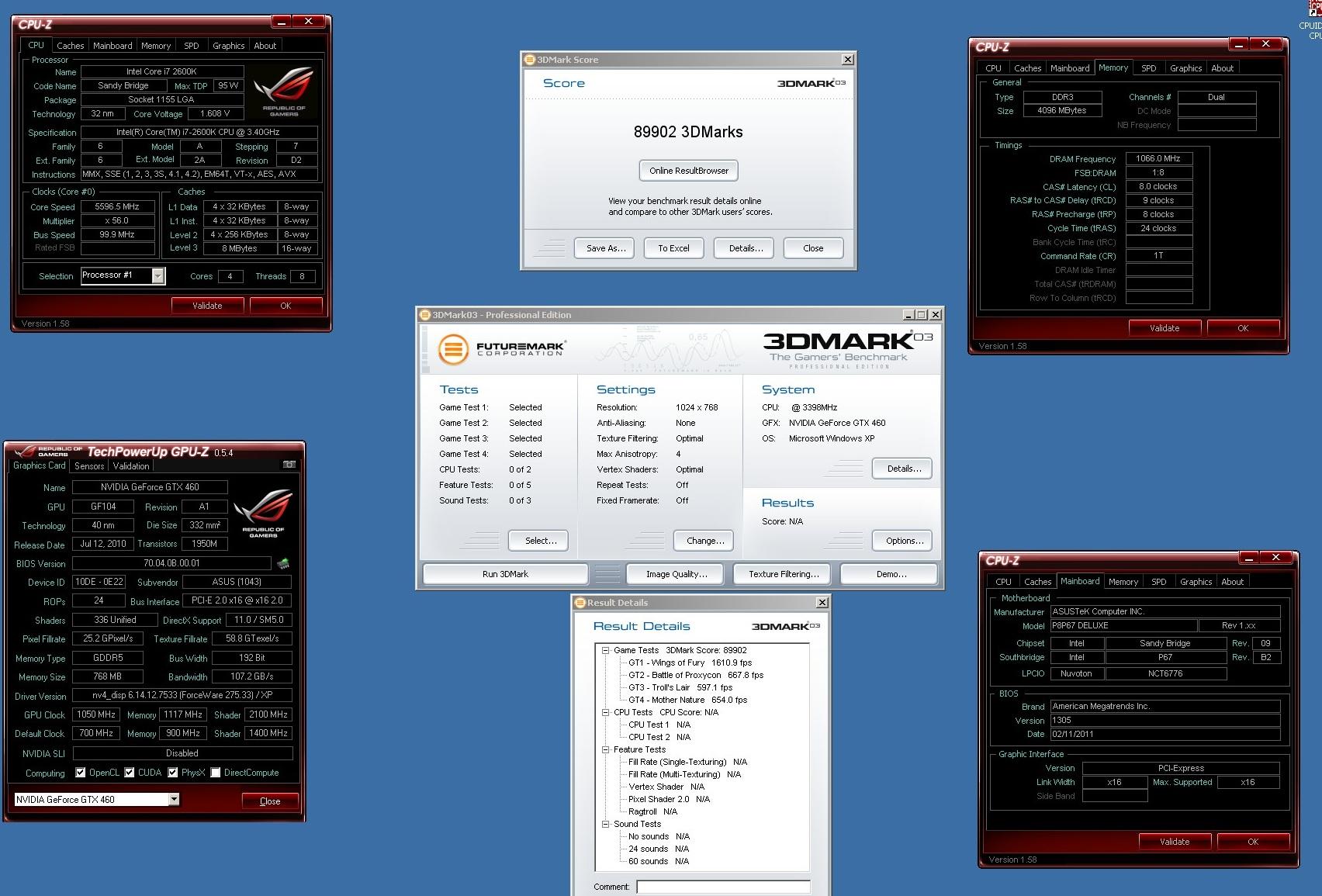Click Validate in mainboard CPU-Z window

pos(1174,842)
